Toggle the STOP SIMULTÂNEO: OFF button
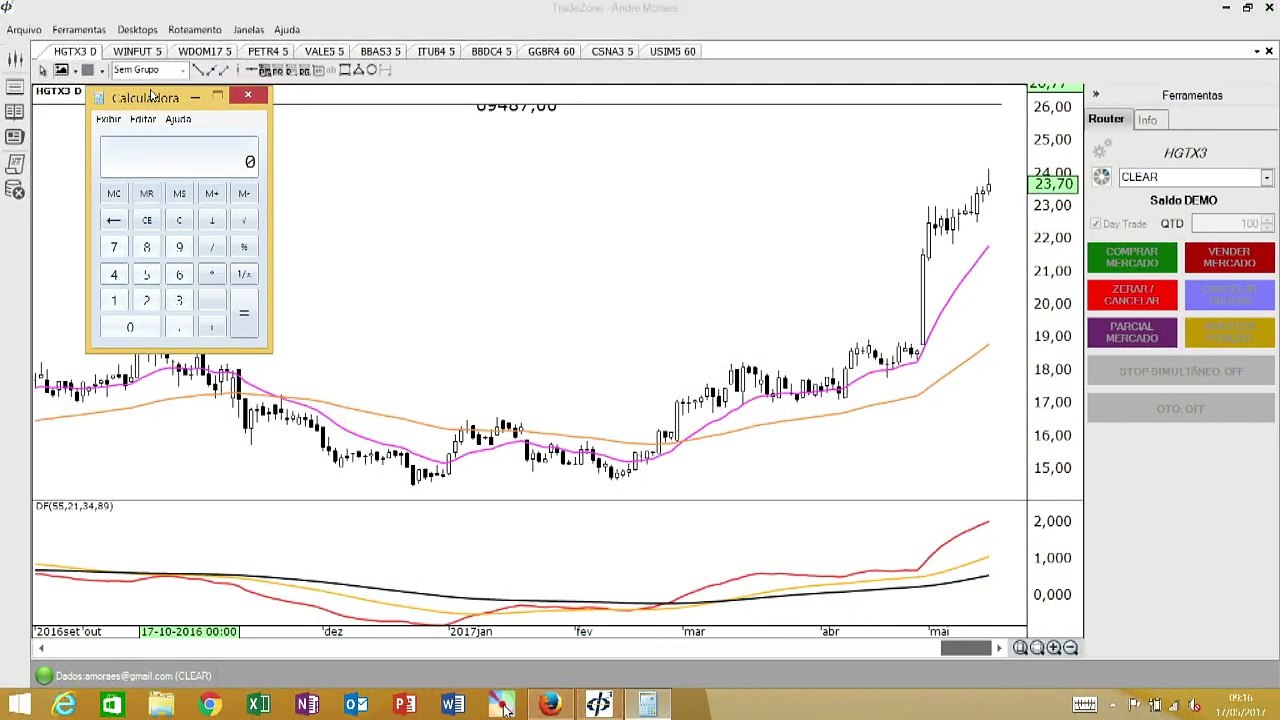The height and width of the screenshot is (720, 1280). (x=1181, y=371)
